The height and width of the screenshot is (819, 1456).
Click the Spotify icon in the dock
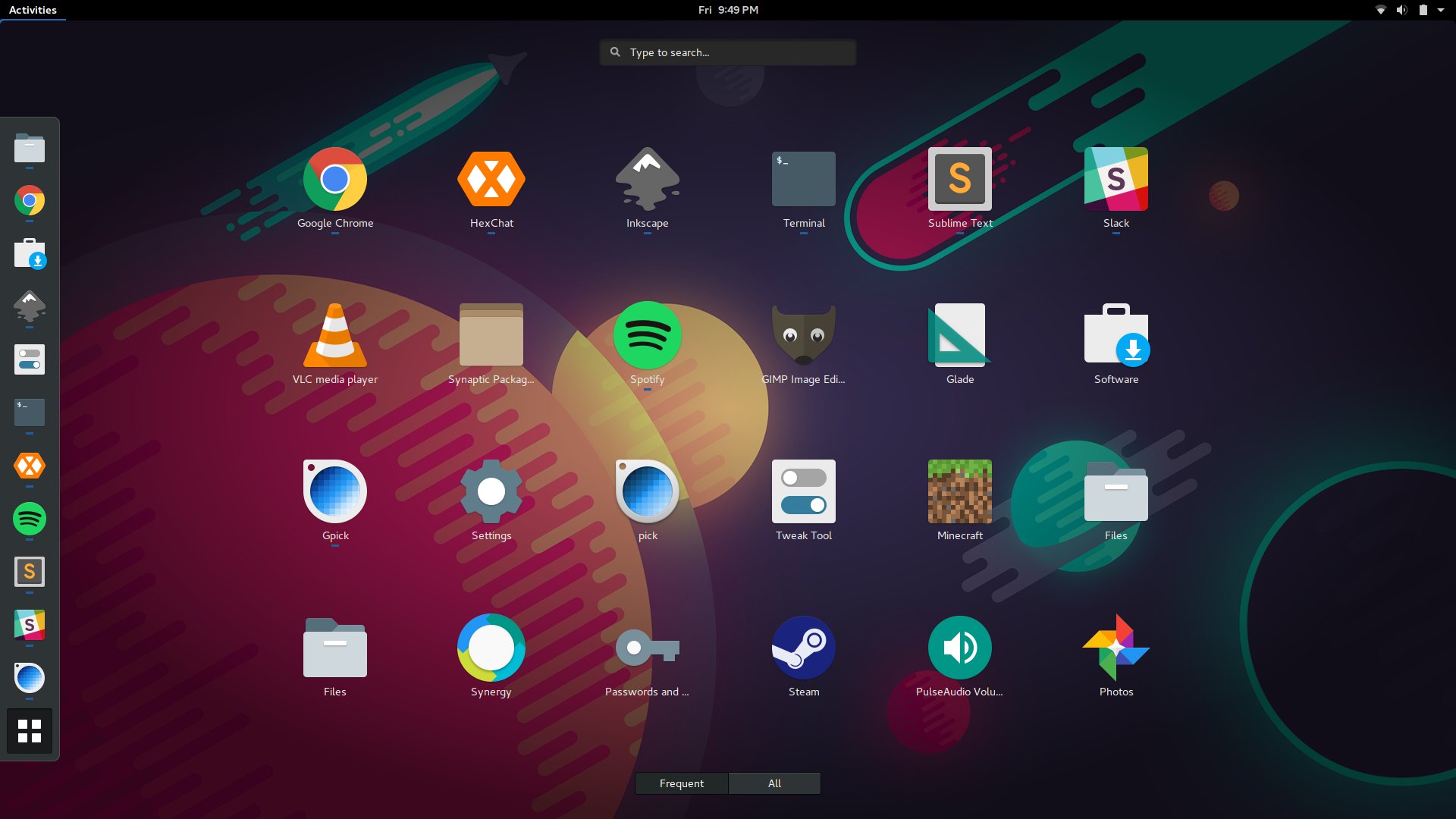coord(30,519)
